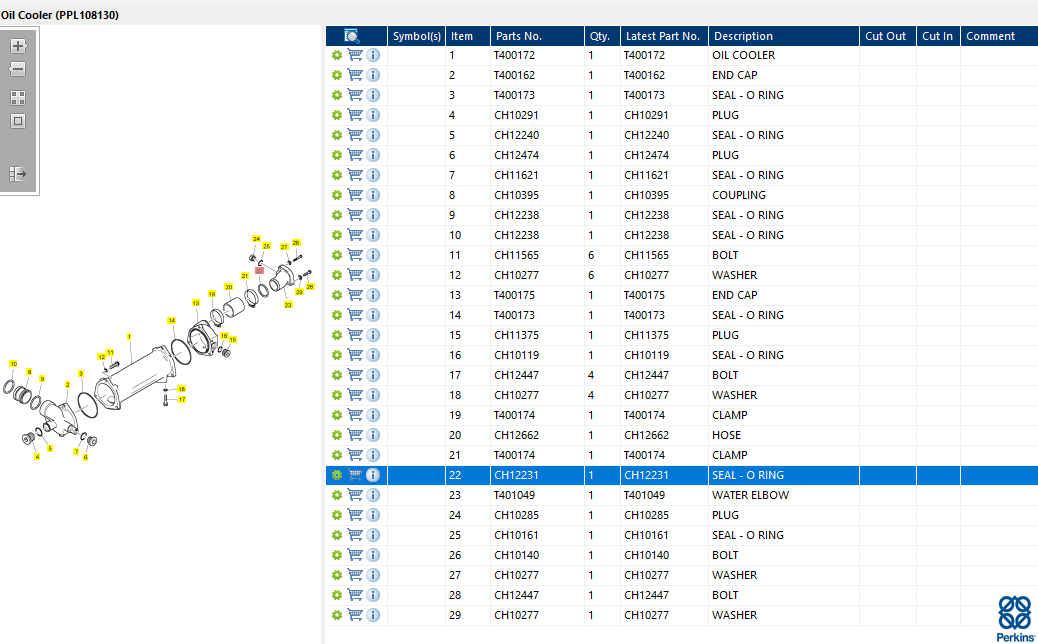Click info icon on selected item 22 row

tap(373, 475)
